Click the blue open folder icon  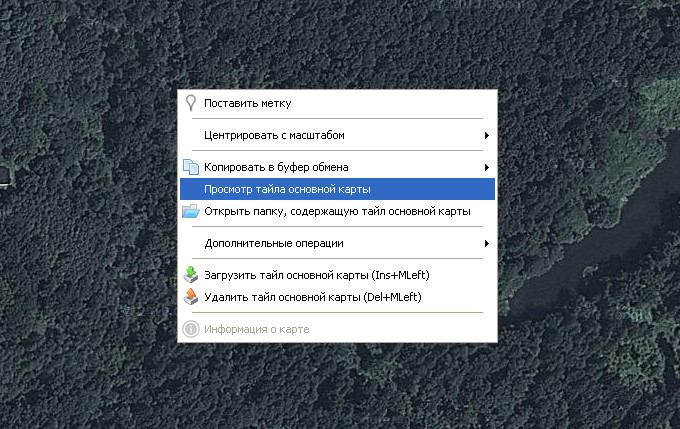(x=190, y=211)
